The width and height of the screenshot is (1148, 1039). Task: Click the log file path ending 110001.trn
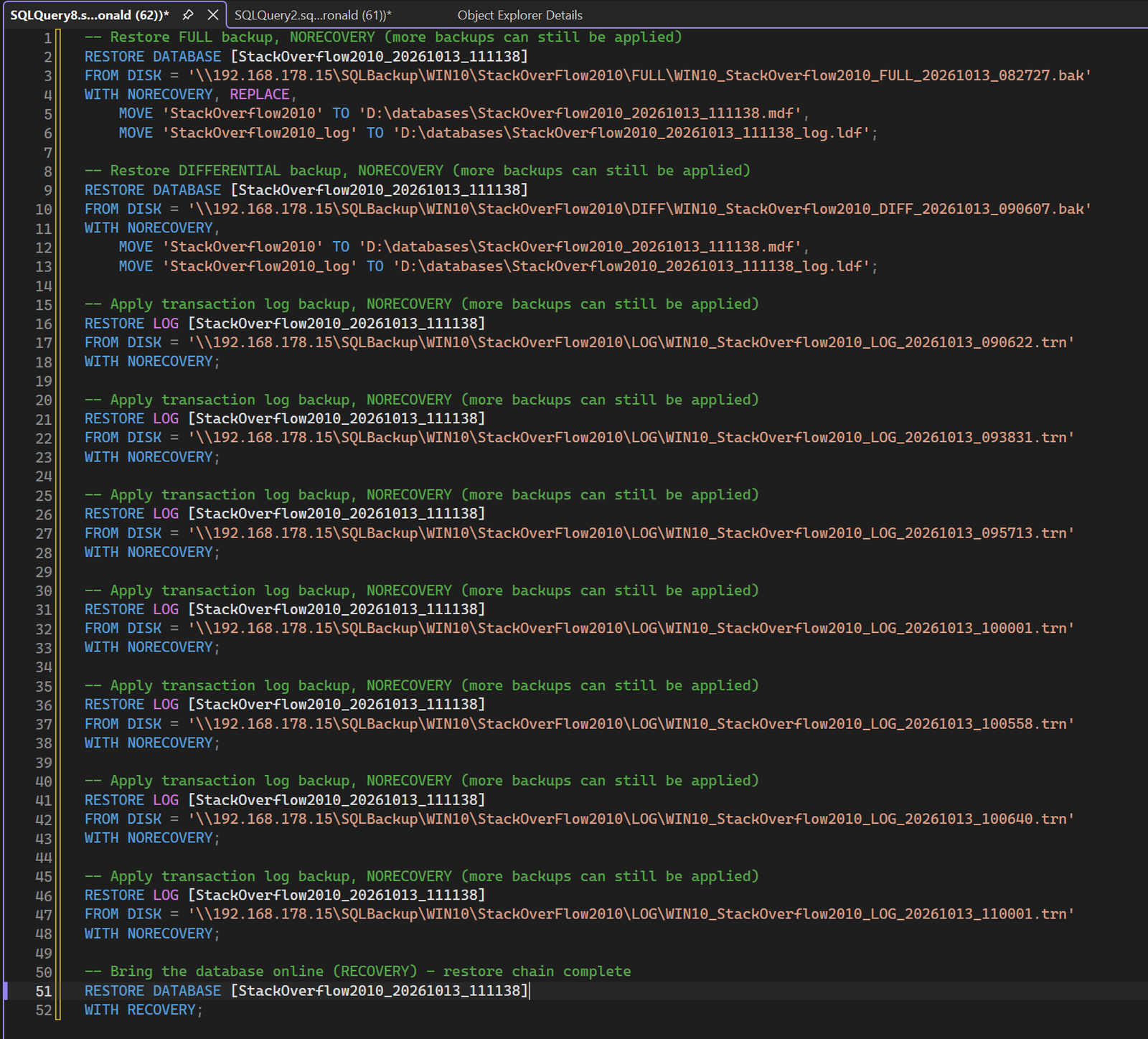coord(631,914)
